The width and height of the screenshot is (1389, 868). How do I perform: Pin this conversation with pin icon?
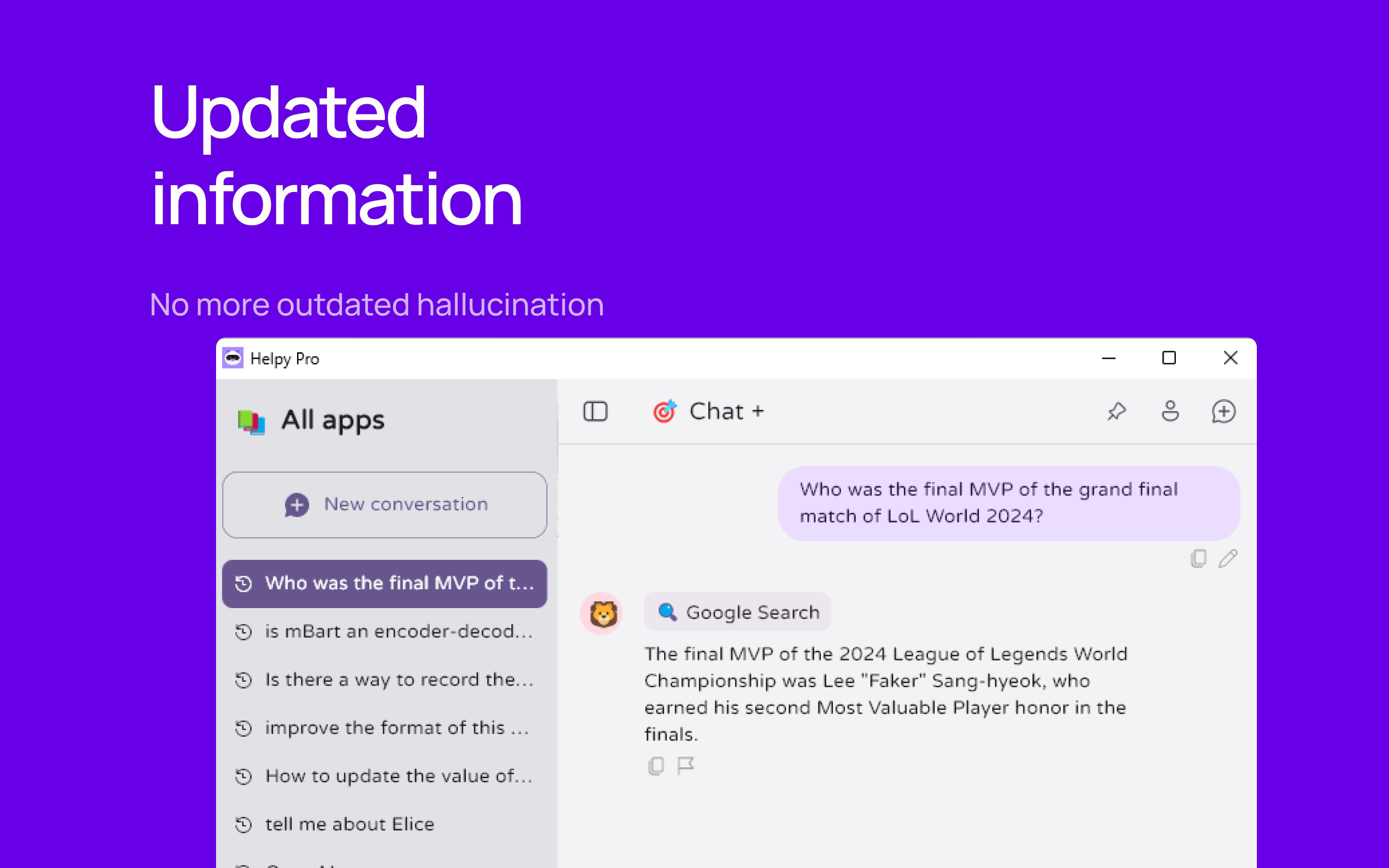pos(1117,411)
